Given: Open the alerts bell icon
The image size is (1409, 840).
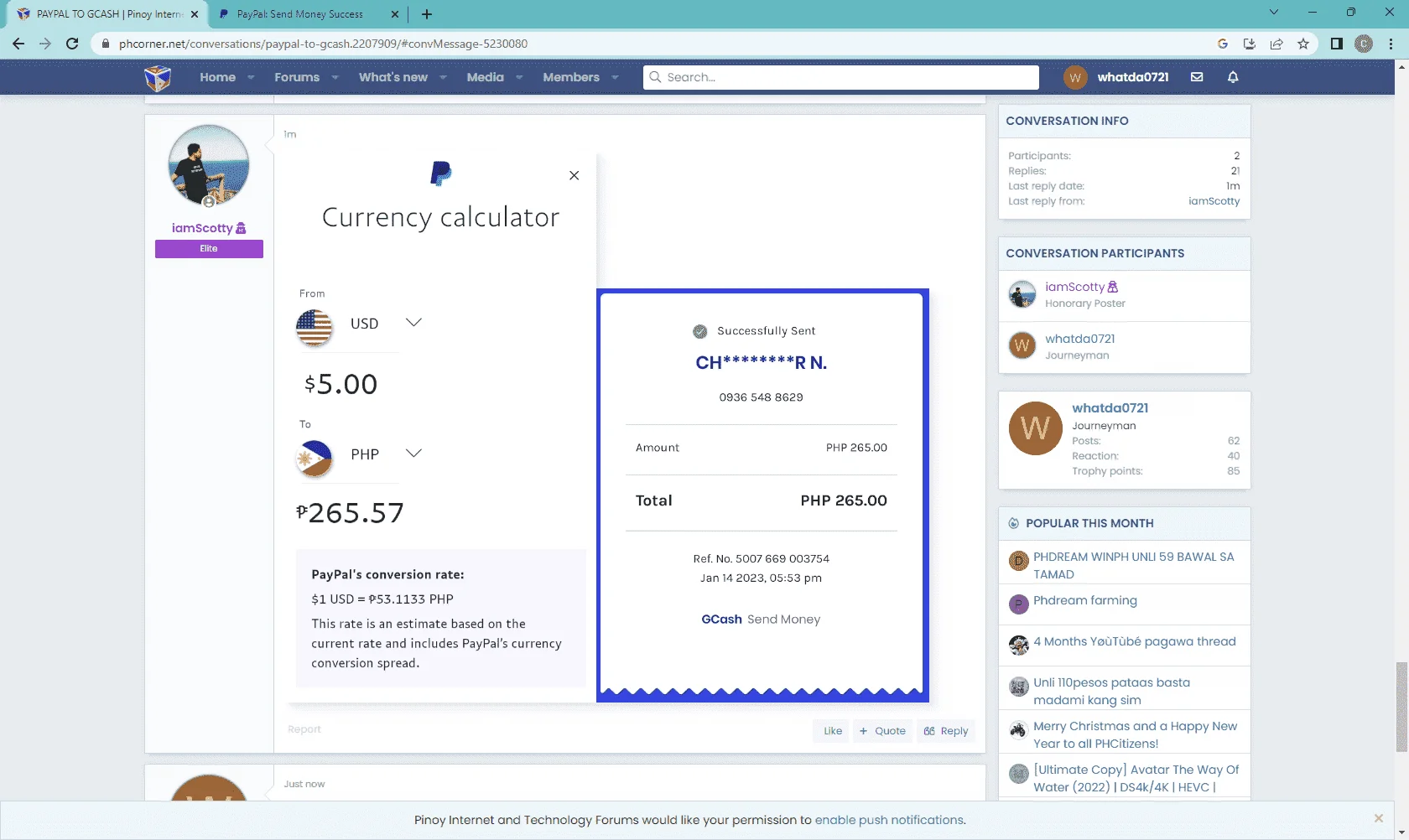Looking at the screenshot, I should click(x=1233, y=77).
